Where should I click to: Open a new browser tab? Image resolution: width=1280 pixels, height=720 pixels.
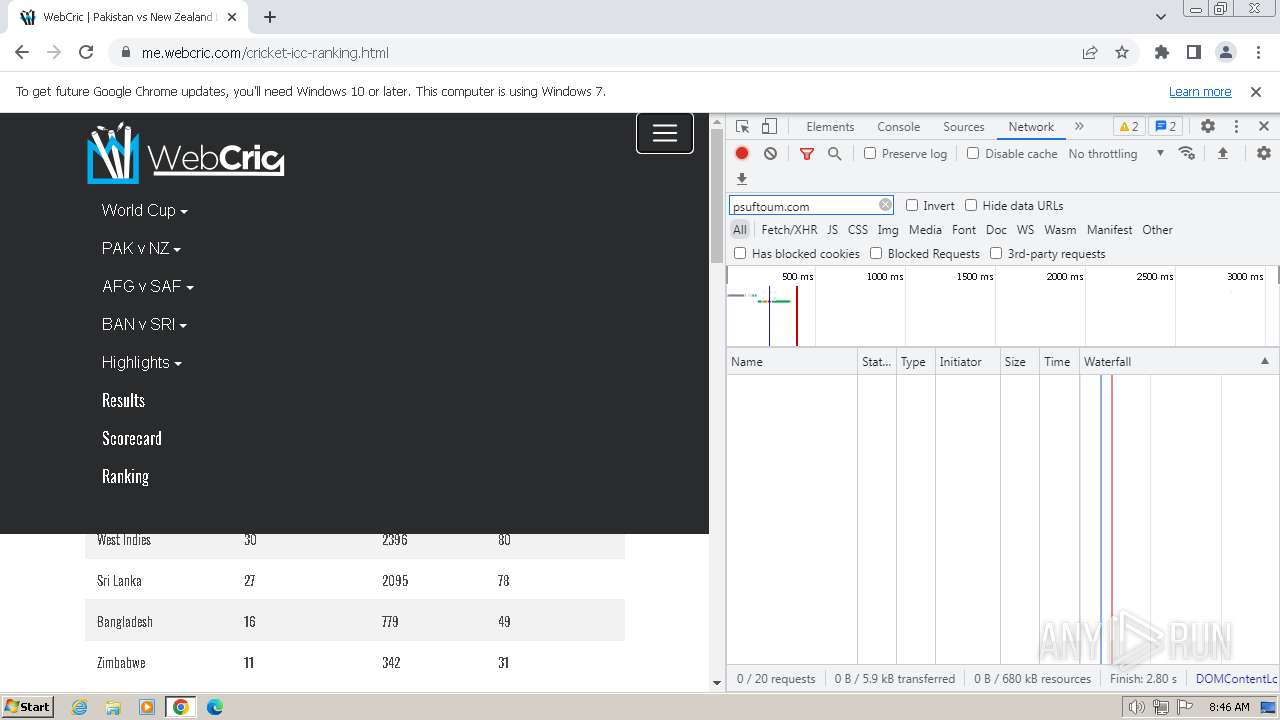(x=270, y=17)
